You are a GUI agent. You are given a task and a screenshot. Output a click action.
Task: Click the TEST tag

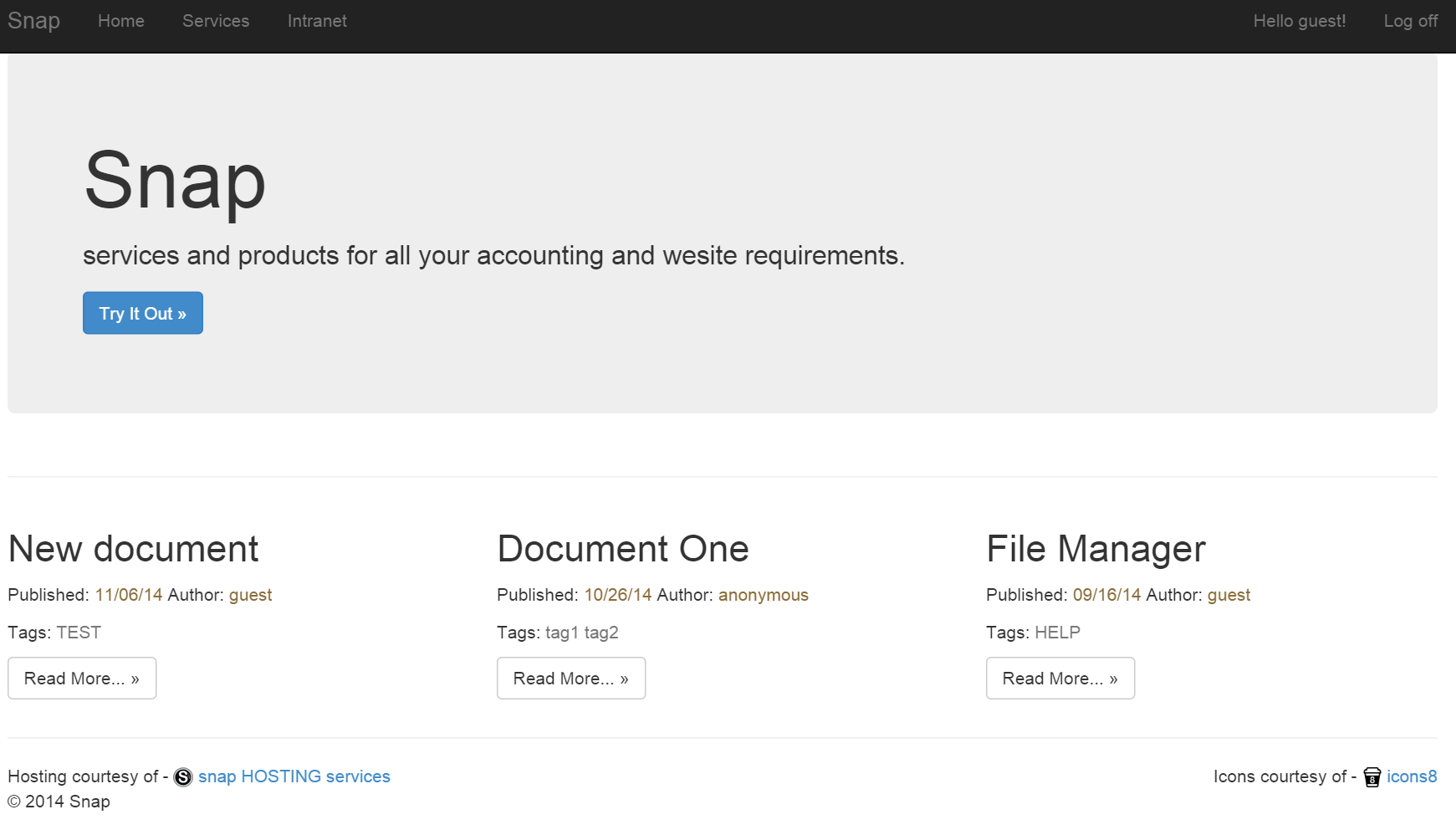point(79,633)
